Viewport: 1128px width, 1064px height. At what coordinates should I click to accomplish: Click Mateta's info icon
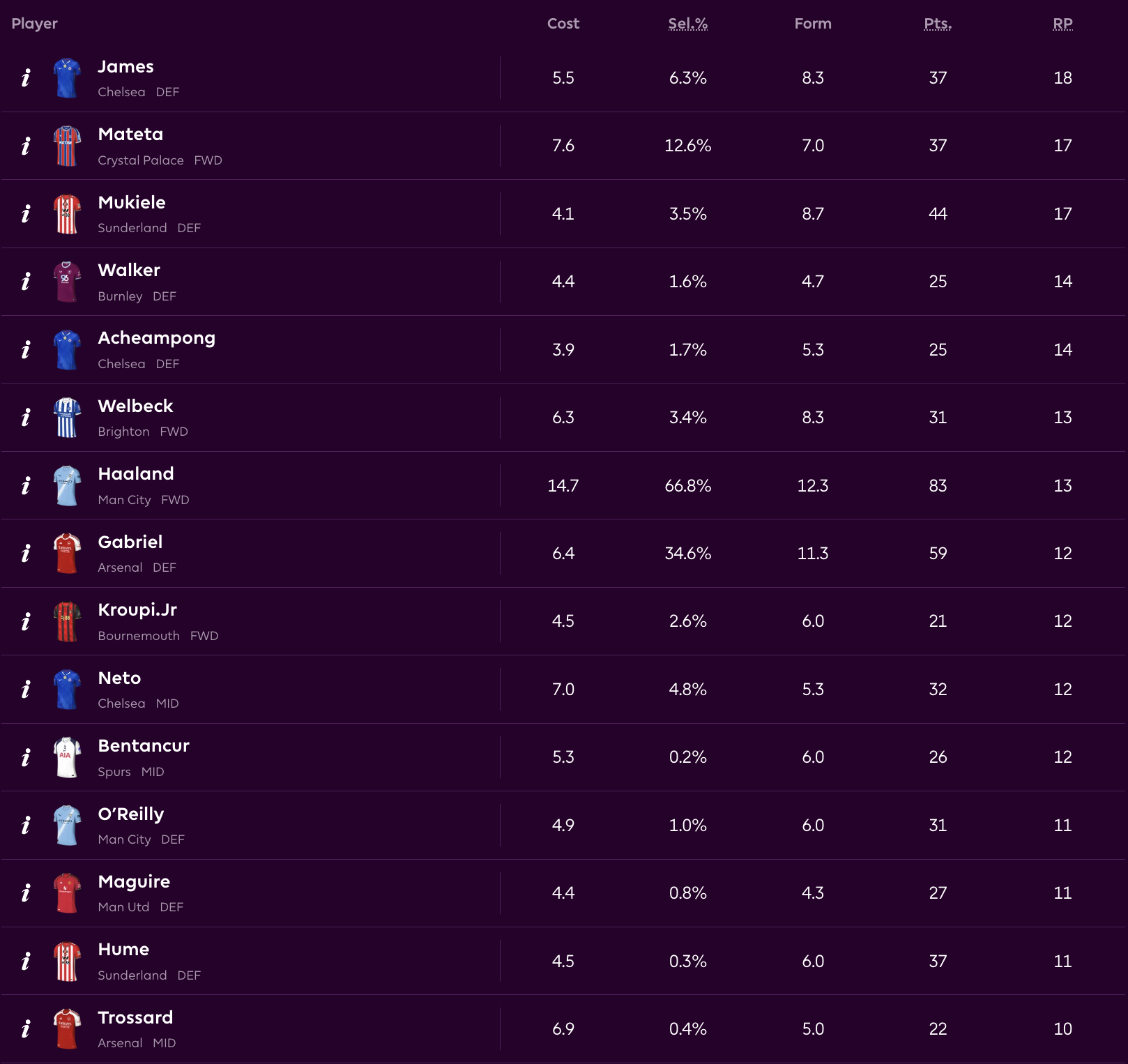pyautogui.click(x=26, y=146)
